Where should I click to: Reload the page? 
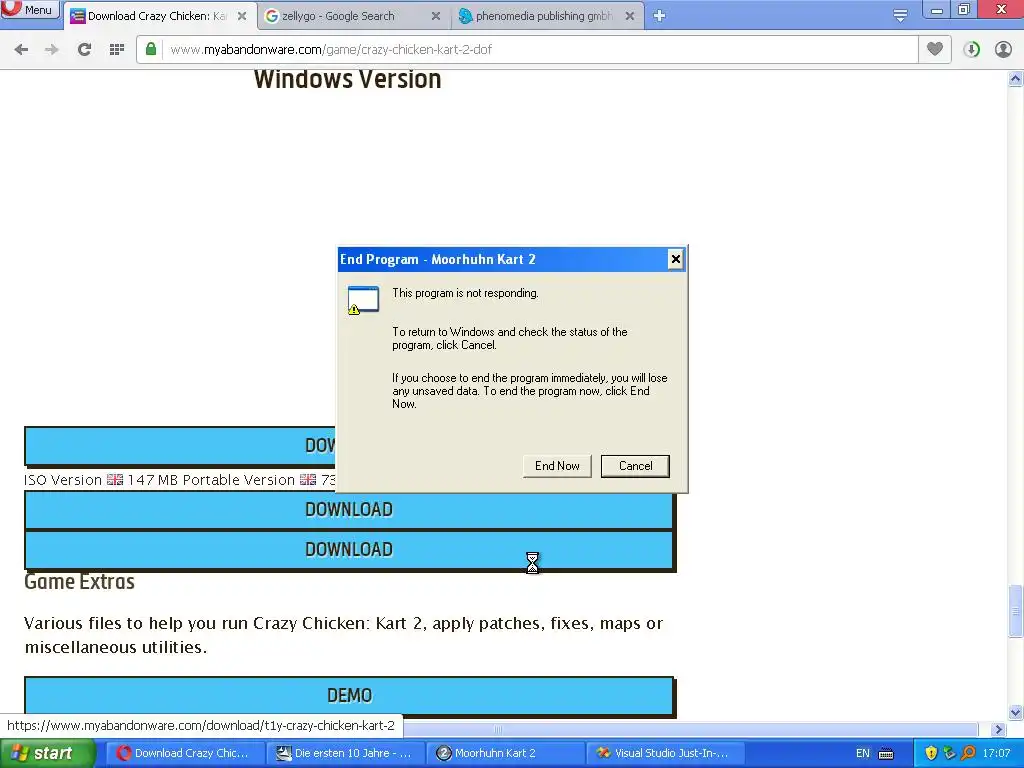click(x=84, y=49)
